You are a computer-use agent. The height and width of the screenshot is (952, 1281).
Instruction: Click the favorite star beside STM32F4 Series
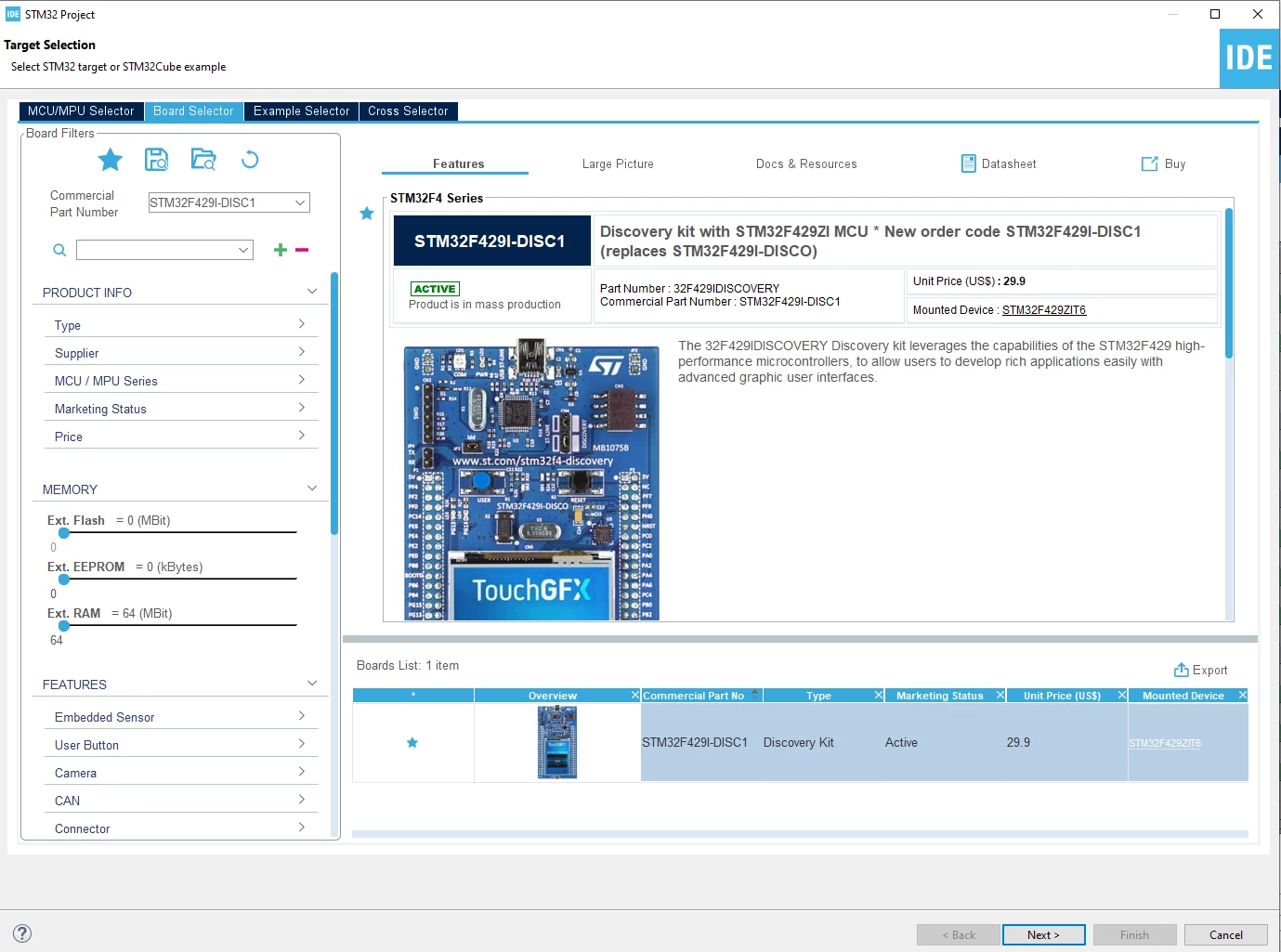tap(367, 214)
